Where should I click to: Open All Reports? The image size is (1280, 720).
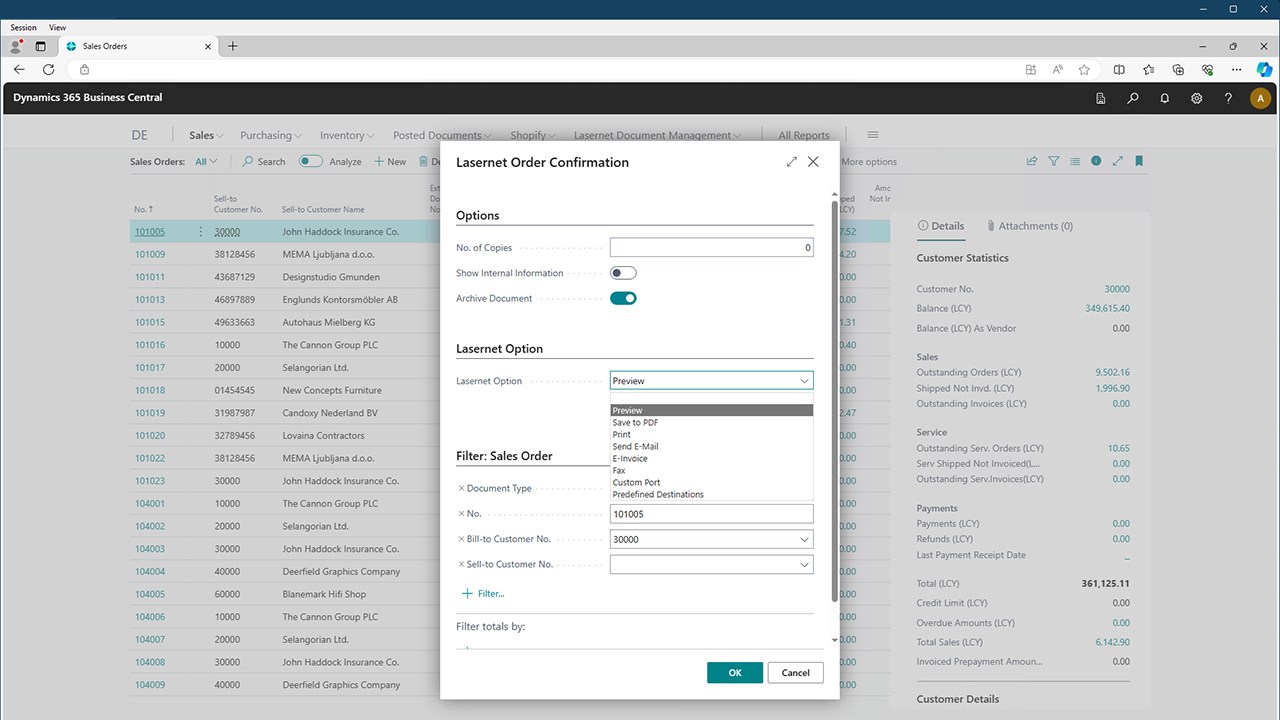coord(804,135)
